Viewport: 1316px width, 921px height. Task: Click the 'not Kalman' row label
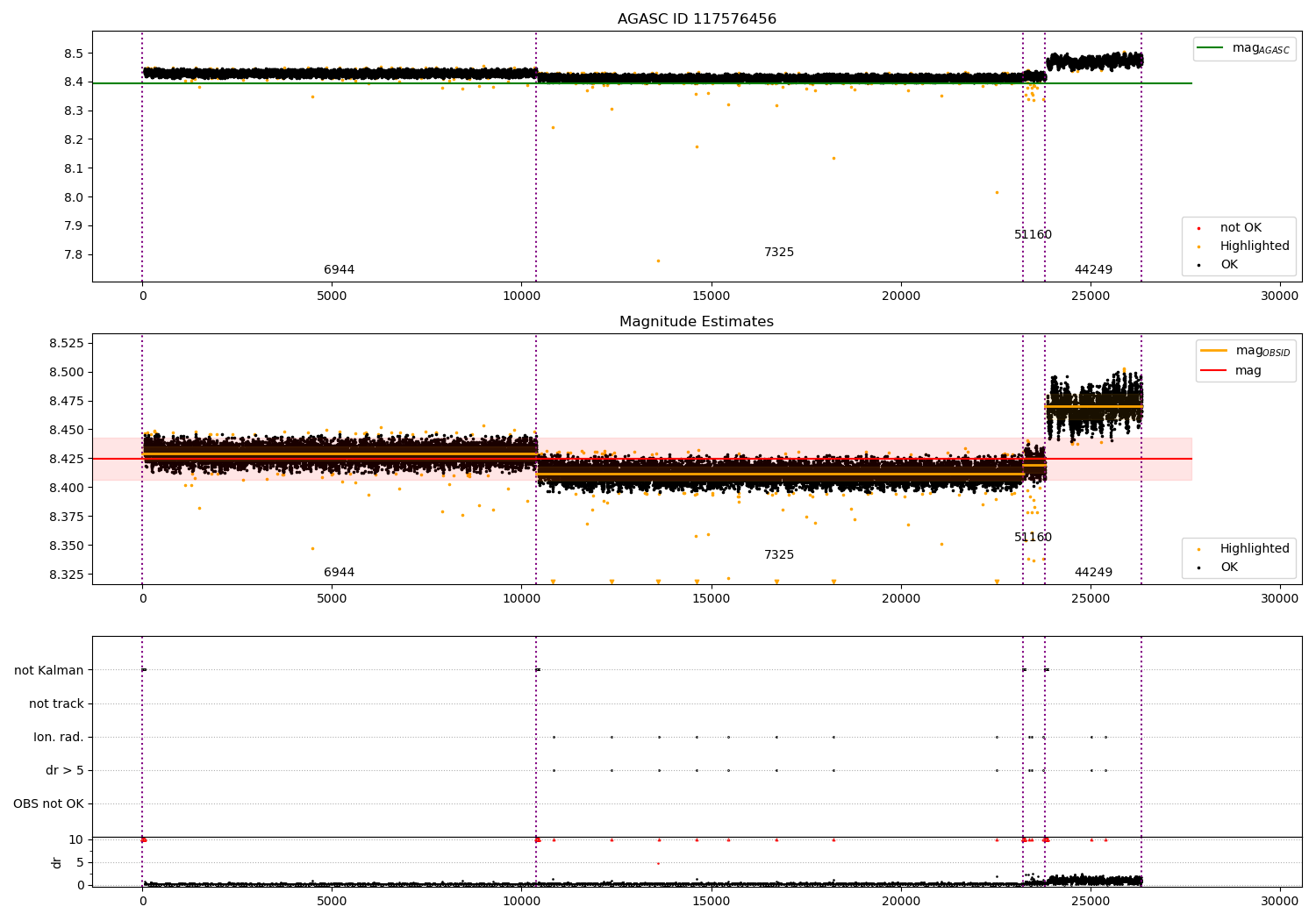tap(49, 671)
